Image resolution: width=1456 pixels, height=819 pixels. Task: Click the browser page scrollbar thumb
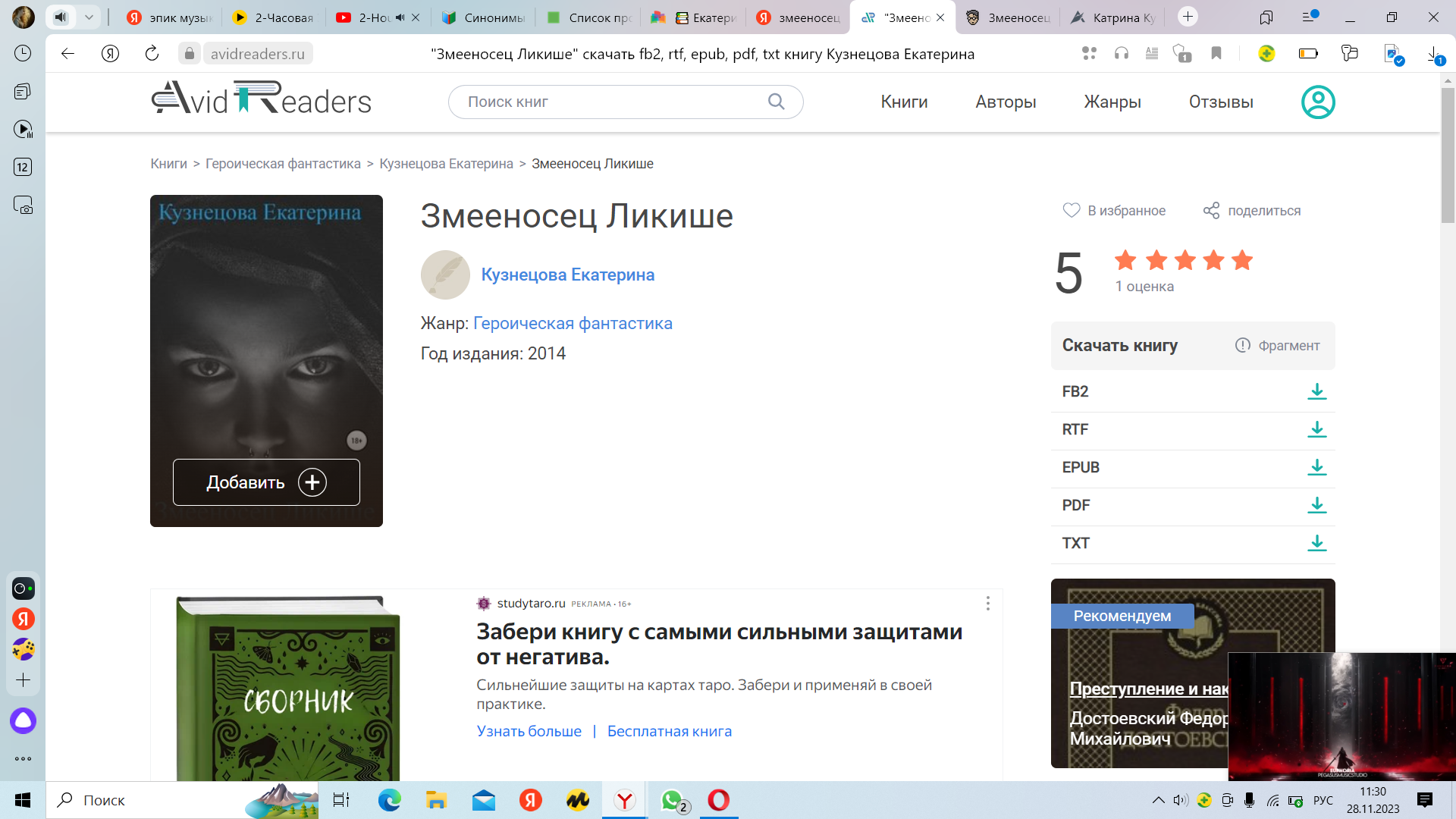click(x=1447, y=155)
